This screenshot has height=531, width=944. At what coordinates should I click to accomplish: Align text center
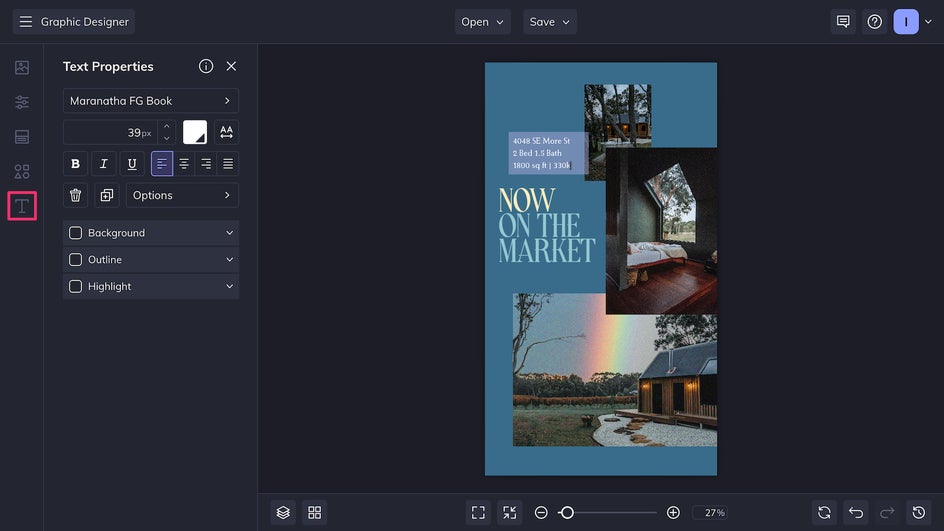click(184, 164)
